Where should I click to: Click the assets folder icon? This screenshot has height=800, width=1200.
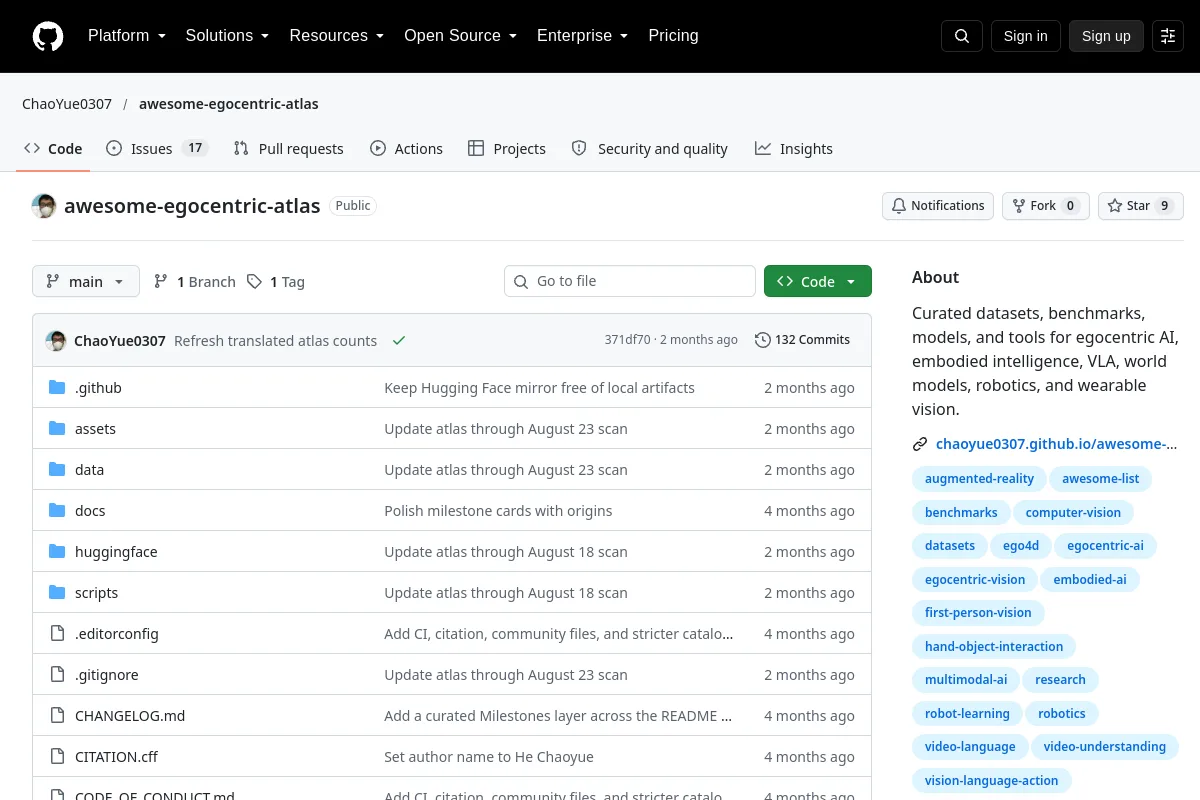tap(57, 429)
